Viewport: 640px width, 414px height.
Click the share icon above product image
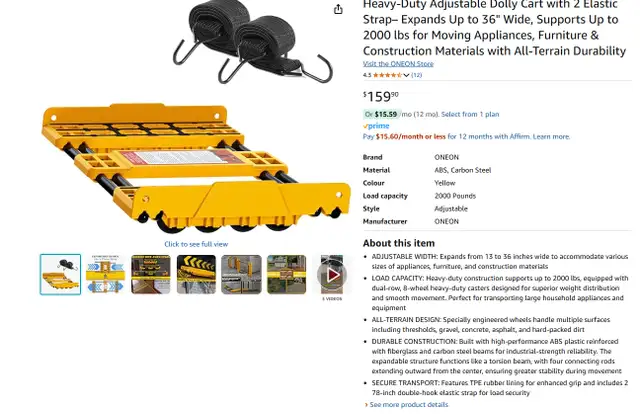tap(338, 9)
